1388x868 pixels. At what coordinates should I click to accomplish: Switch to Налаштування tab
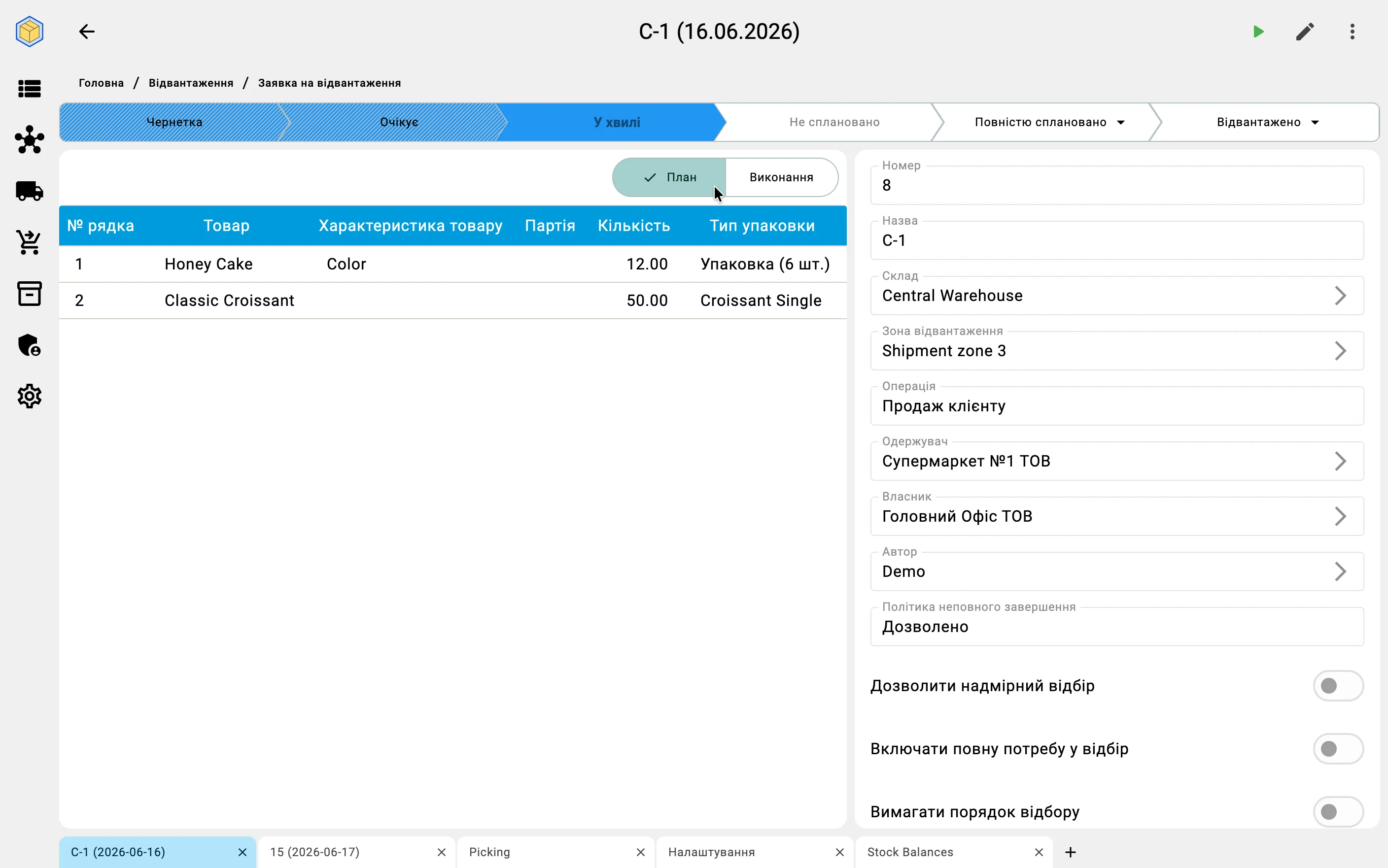click(755, 852)
